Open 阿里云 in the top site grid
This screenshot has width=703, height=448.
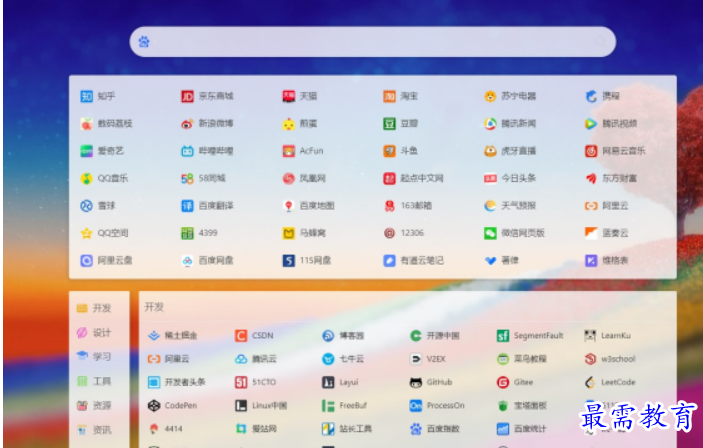607,205
